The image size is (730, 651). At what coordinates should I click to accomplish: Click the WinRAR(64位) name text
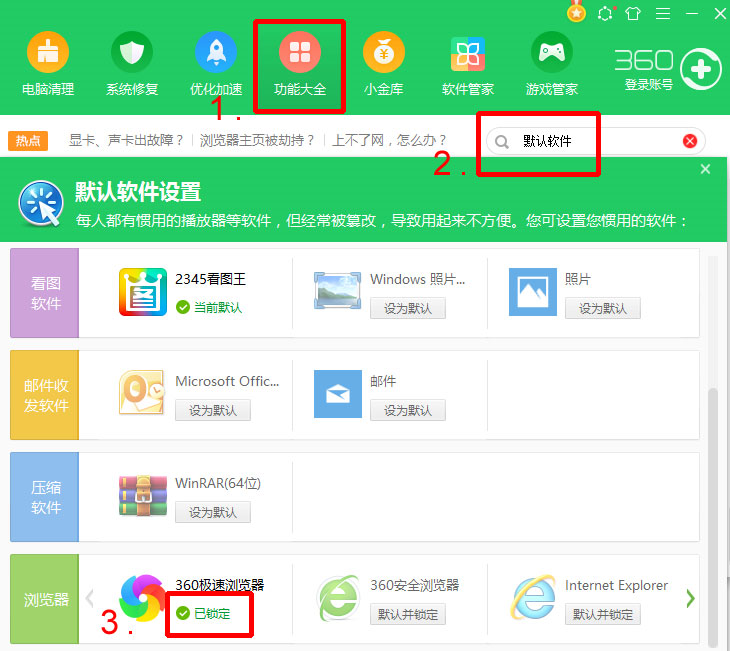coord(218,483)
